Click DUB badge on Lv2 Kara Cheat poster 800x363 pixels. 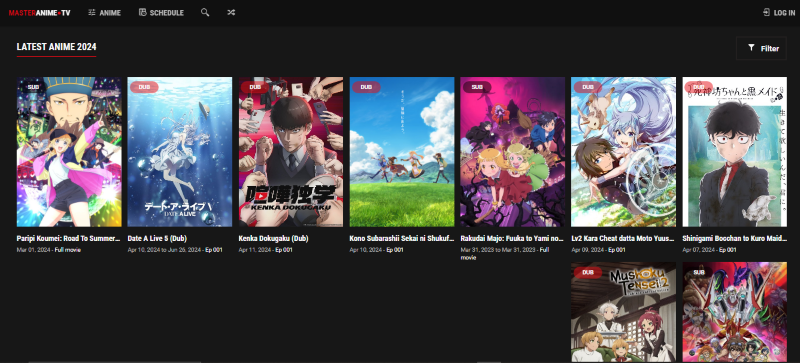point(588,87)
